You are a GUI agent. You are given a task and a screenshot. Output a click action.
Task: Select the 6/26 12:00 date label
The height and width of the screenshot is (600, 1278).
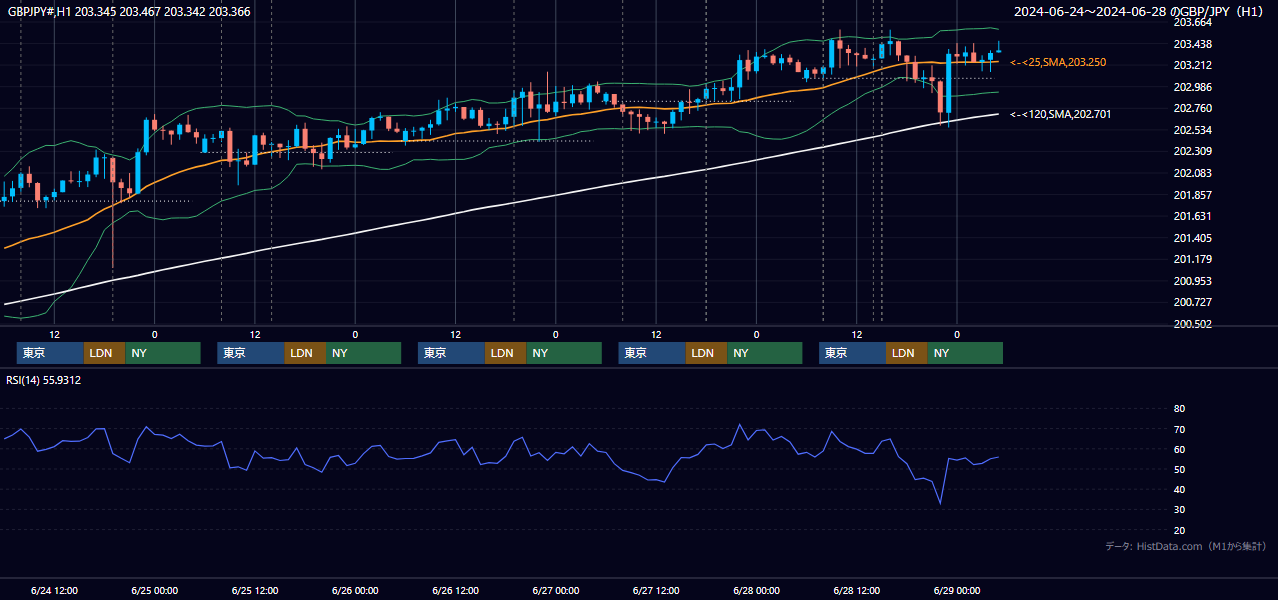(x=456, y=591)
